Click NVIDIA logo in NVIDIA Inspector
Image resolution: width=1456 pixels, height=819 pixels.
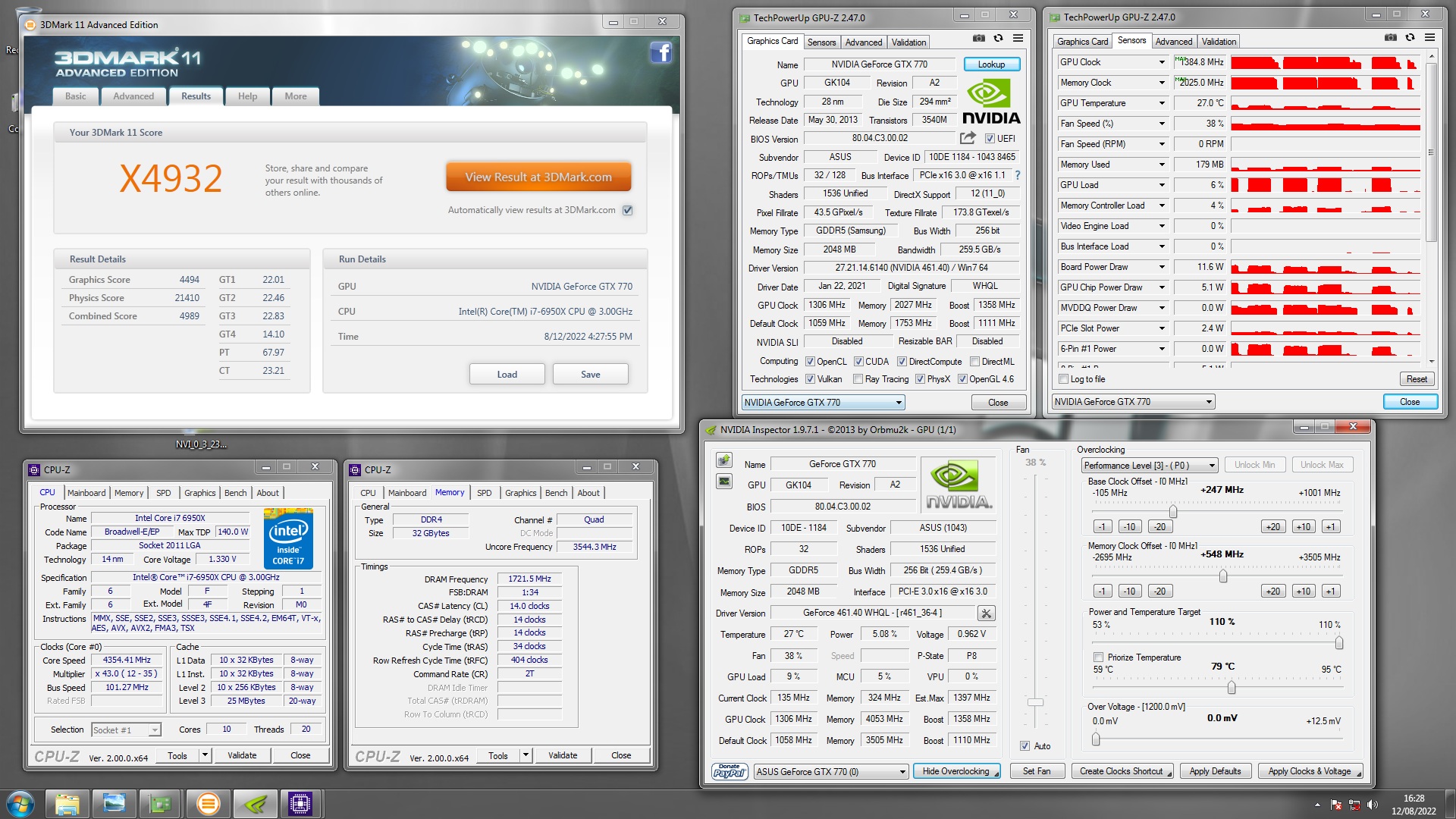959,487
